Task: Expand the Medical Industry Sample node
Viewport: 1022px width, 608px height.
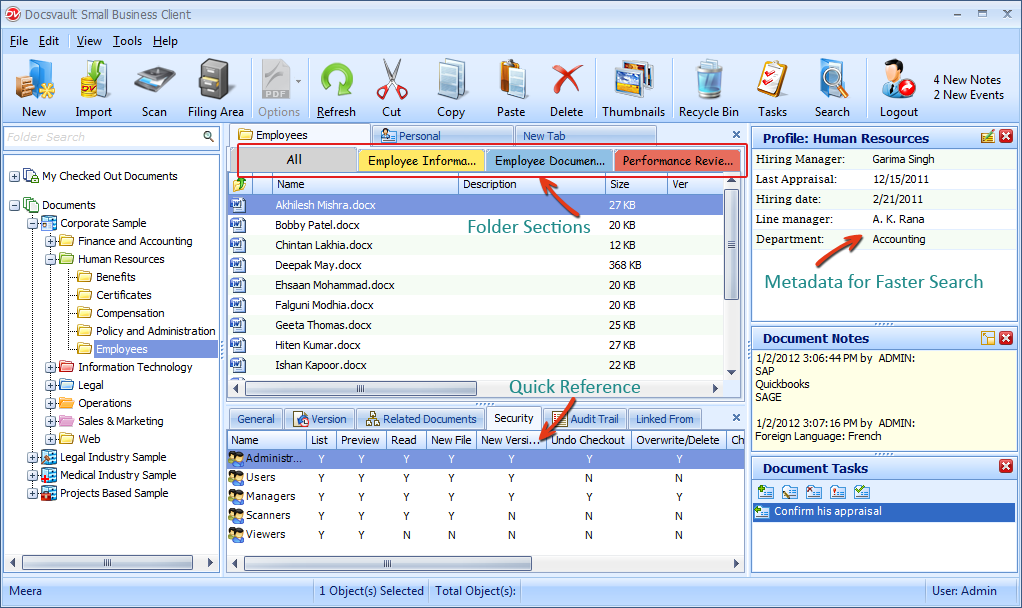Action: (33, 476)
